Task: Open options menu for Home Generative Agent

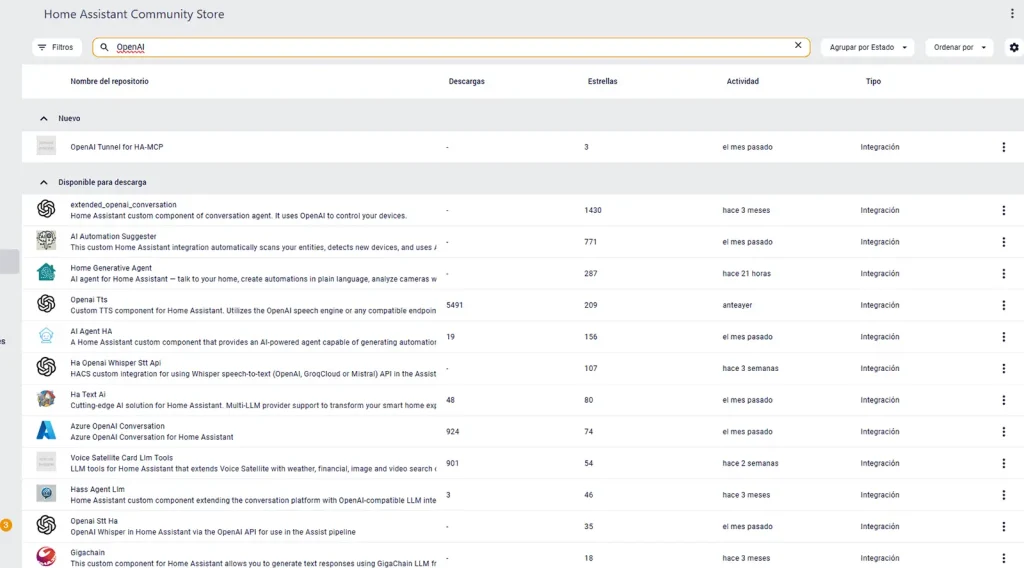Action: point(1003,274)
